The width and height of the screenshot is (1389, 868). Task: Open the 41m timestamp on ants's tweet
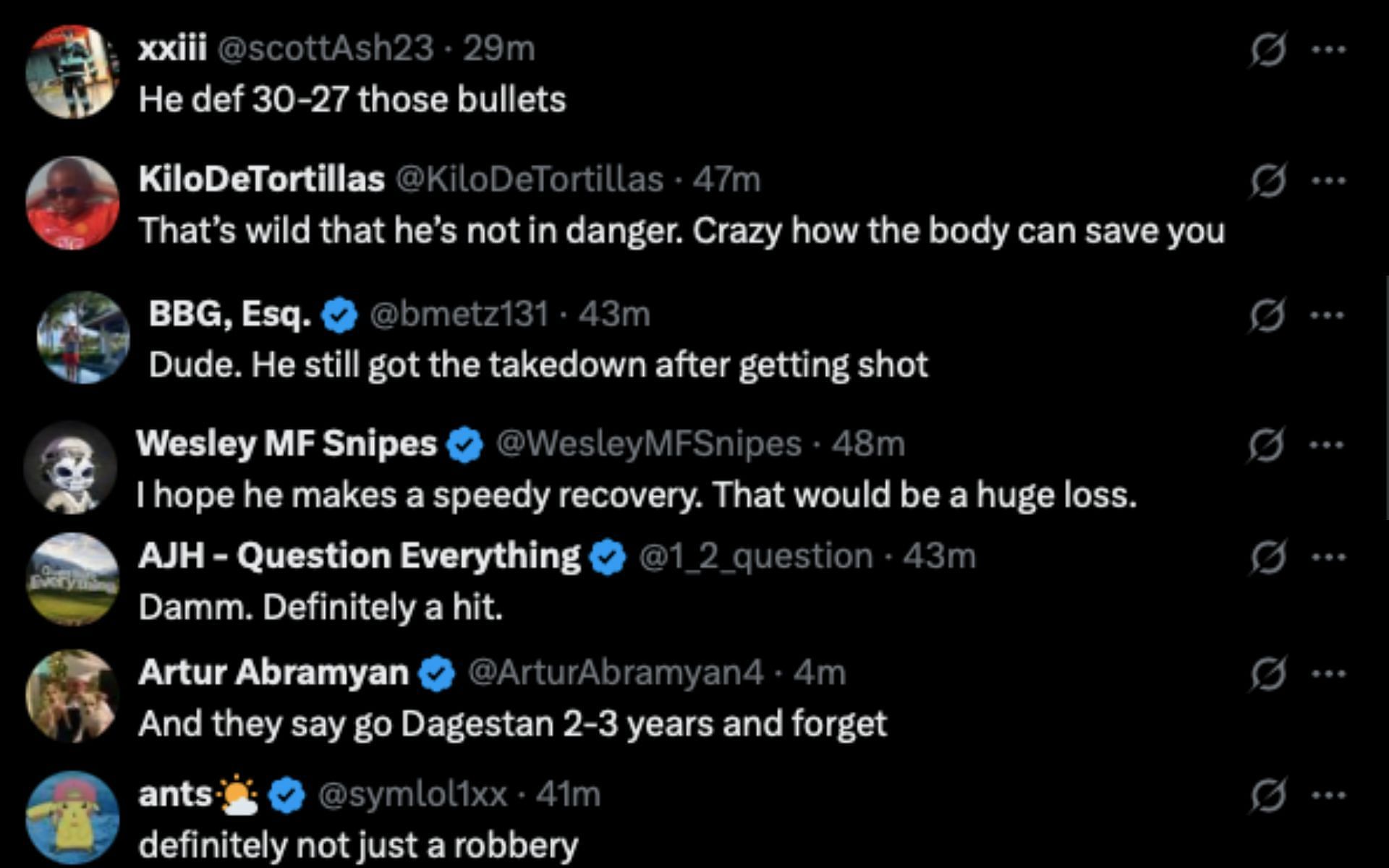[x=568, y=794]
